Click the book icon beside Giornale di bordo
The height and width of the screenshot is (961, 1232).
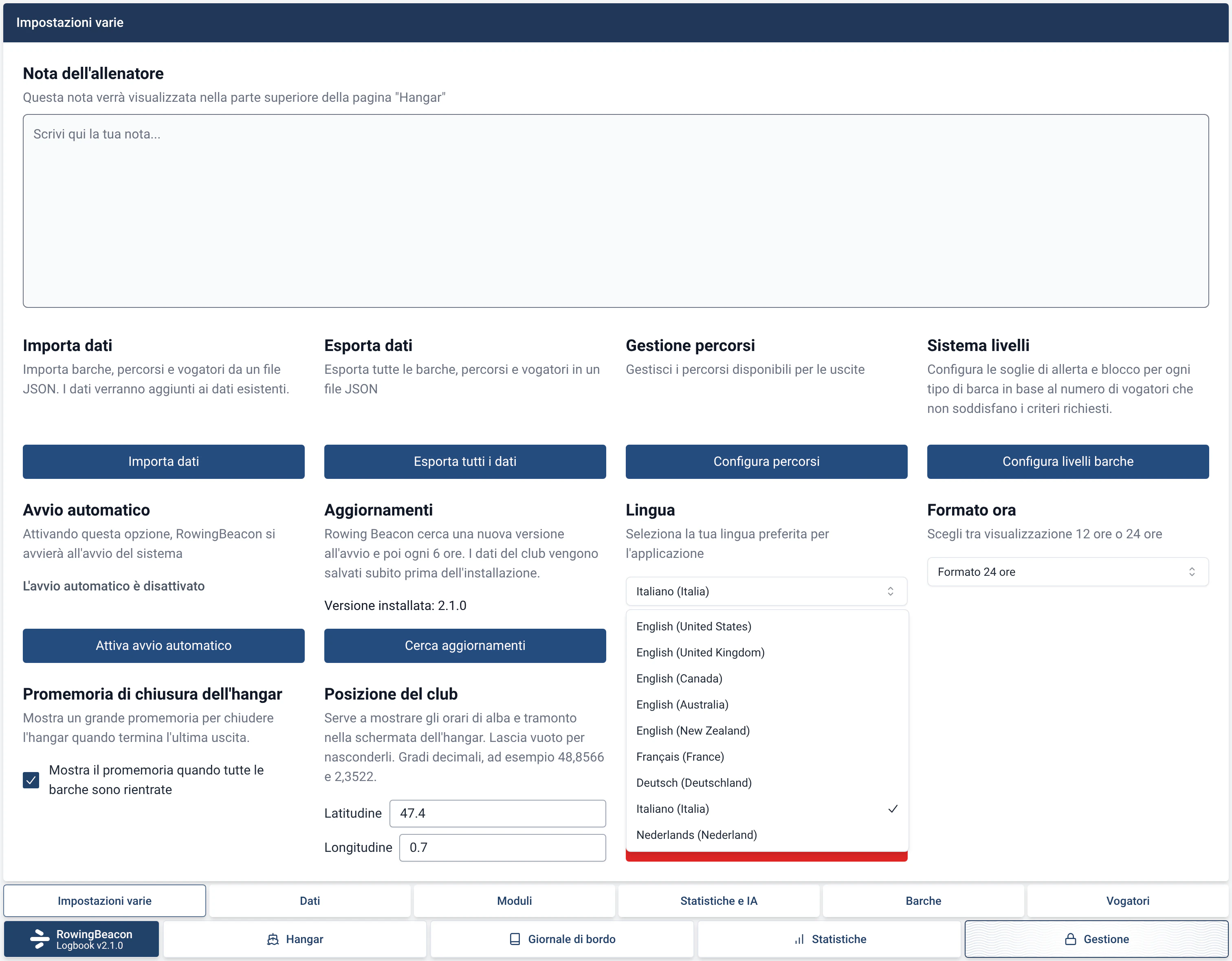tap(515, 939)
